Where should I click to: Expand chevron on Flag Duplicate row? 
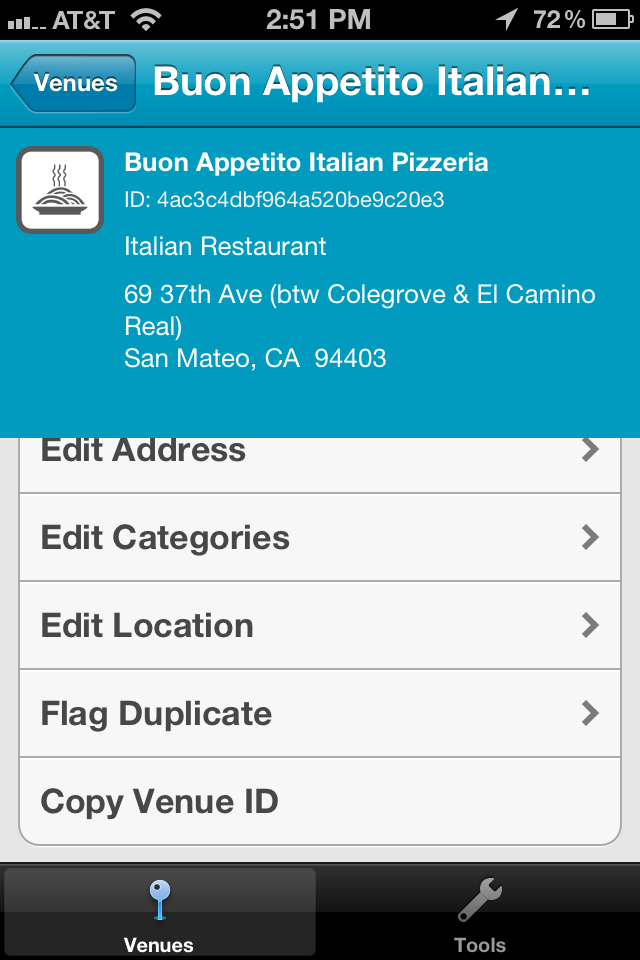590,713
